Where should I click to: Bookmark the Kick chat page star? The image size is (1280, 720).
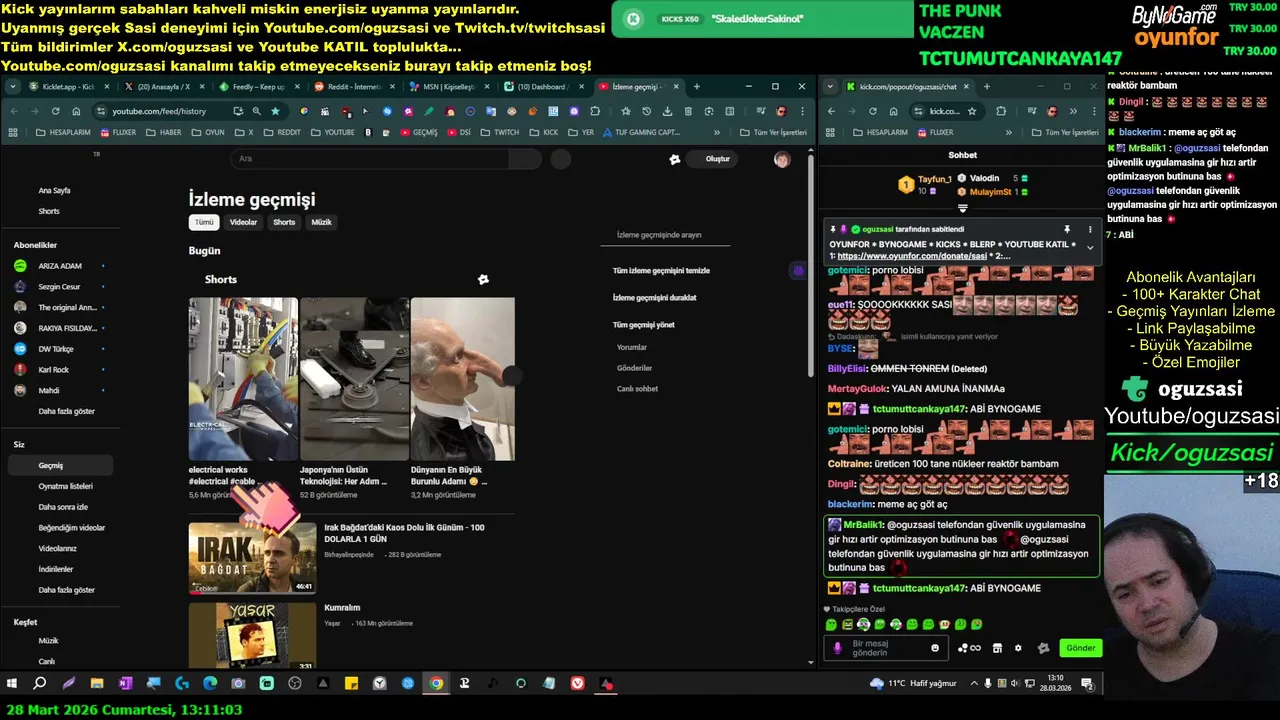972,111
